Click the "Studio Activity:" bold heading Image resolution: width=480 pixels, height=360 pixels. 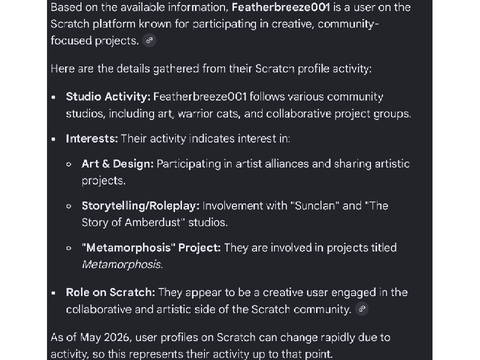[x=108, y=97]
